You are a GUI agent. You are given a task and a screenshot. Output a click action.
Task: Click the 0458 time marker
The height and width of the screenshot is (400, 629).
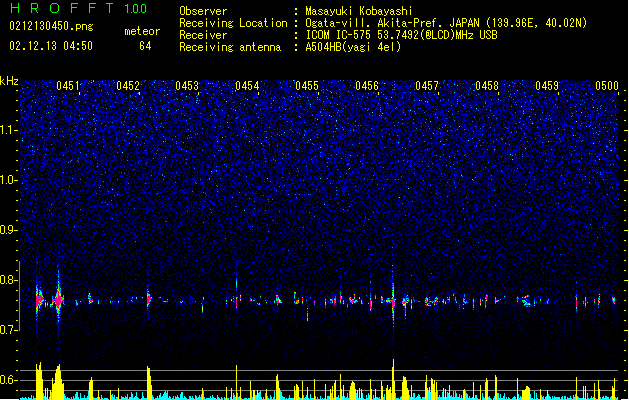click(x=487, y=86)
